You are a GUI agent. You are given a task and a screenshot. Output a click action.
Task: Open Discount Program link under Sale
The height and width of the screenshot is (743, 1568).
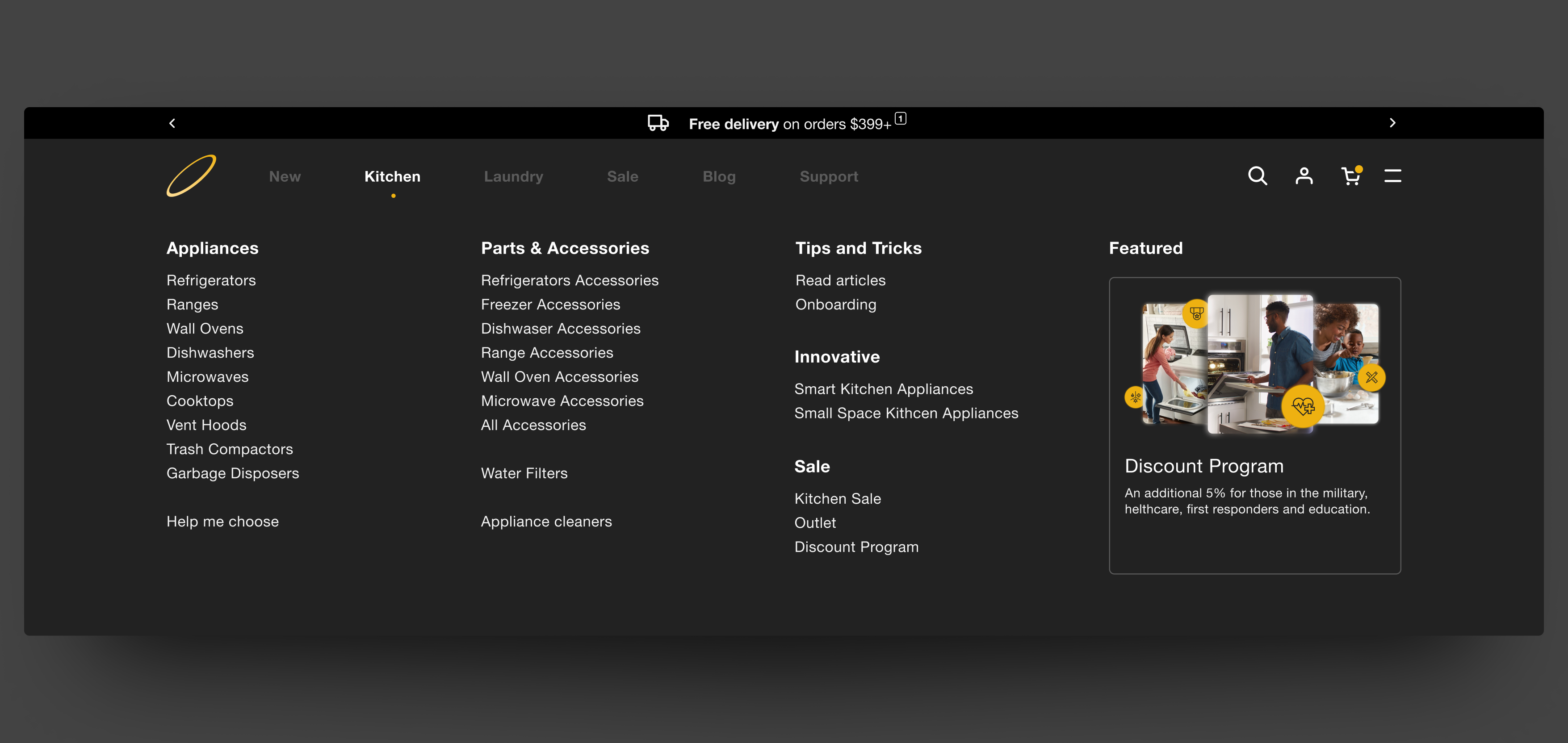click(x=856, y=547)
